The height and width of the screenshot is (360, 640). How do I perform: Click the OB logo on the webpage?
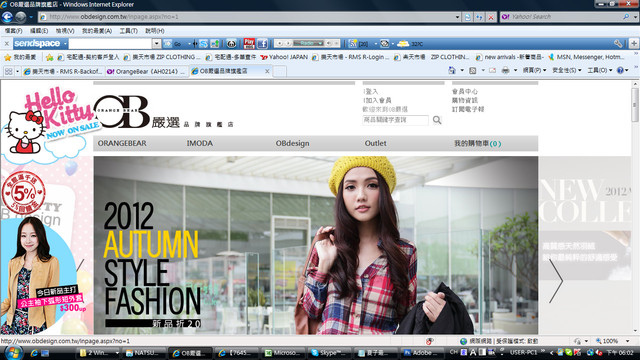tap(122, 111)
